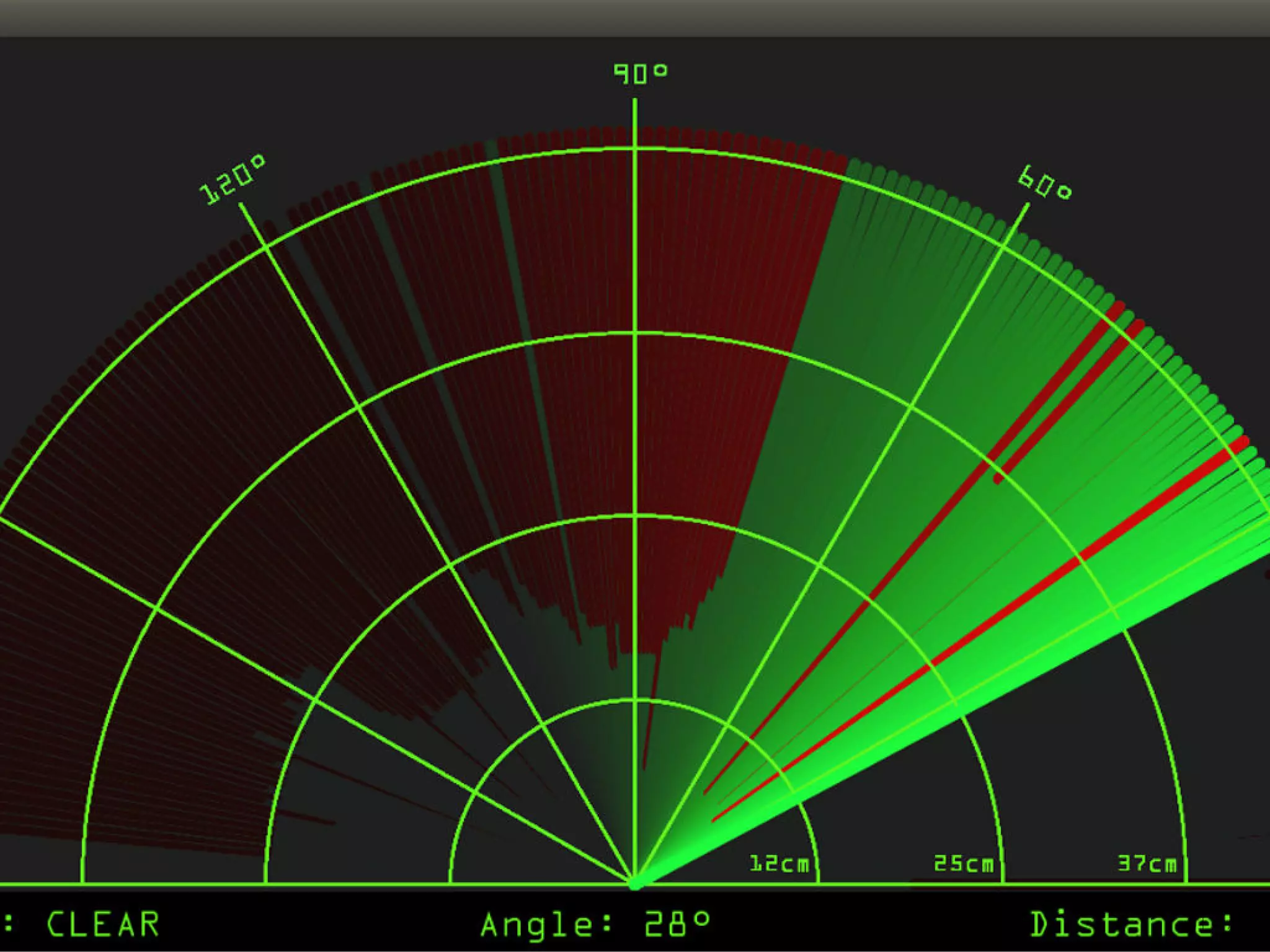The height and width of the screenshot is (952, 1270).
Task: Click the outermost arc crossing the 90° line
Action: pyautogui.click(x=635, y=149)
